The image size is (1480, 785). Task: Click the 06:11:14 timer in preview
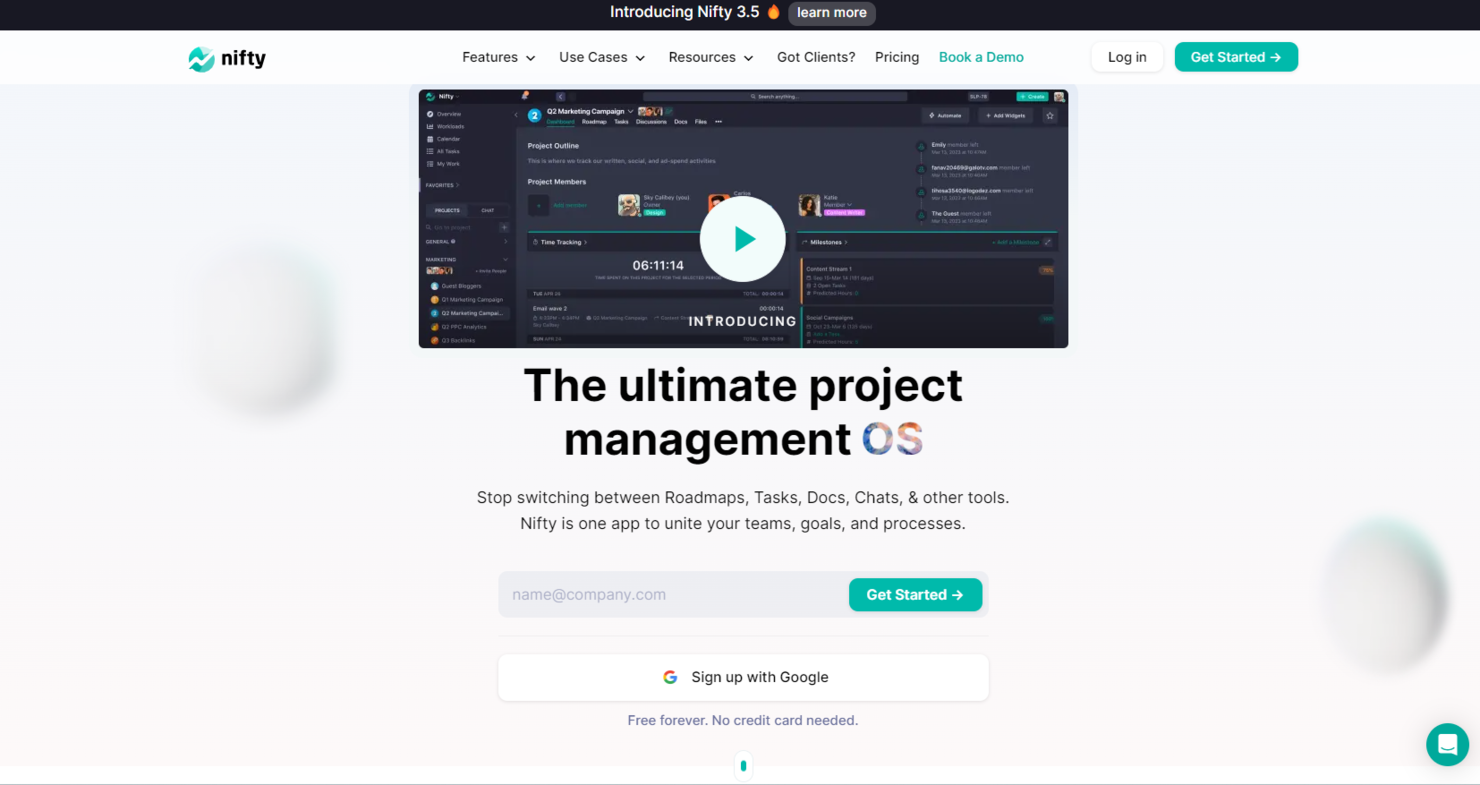coord(658,266)
